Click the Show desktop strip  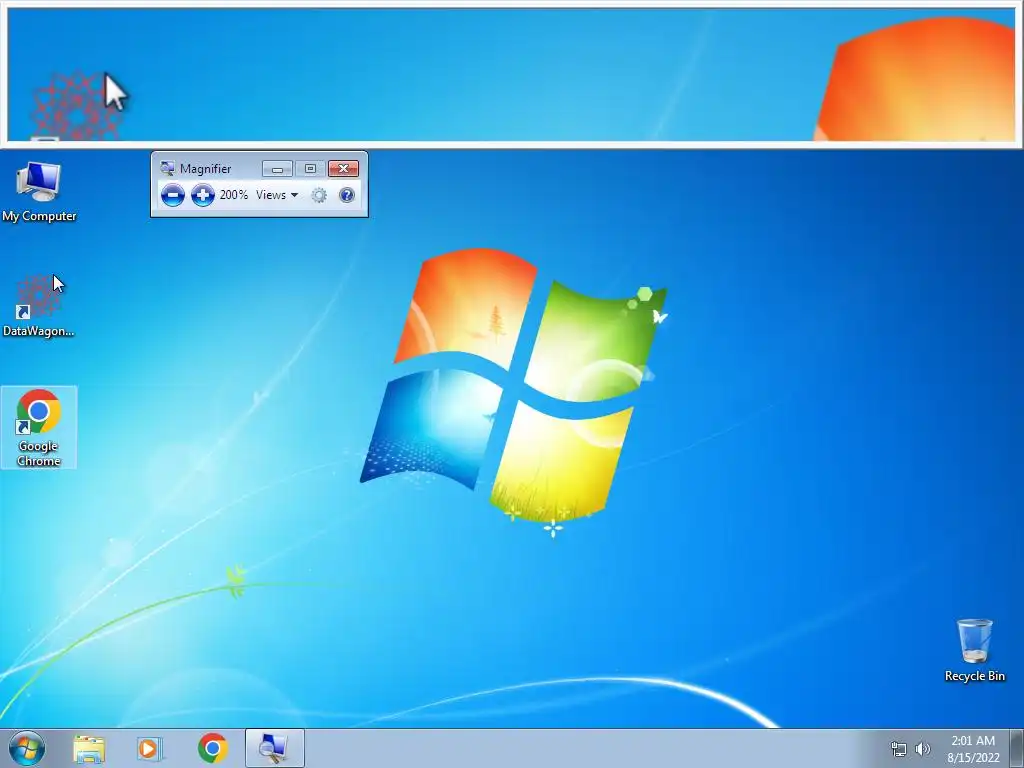(x=1017, y=748)
